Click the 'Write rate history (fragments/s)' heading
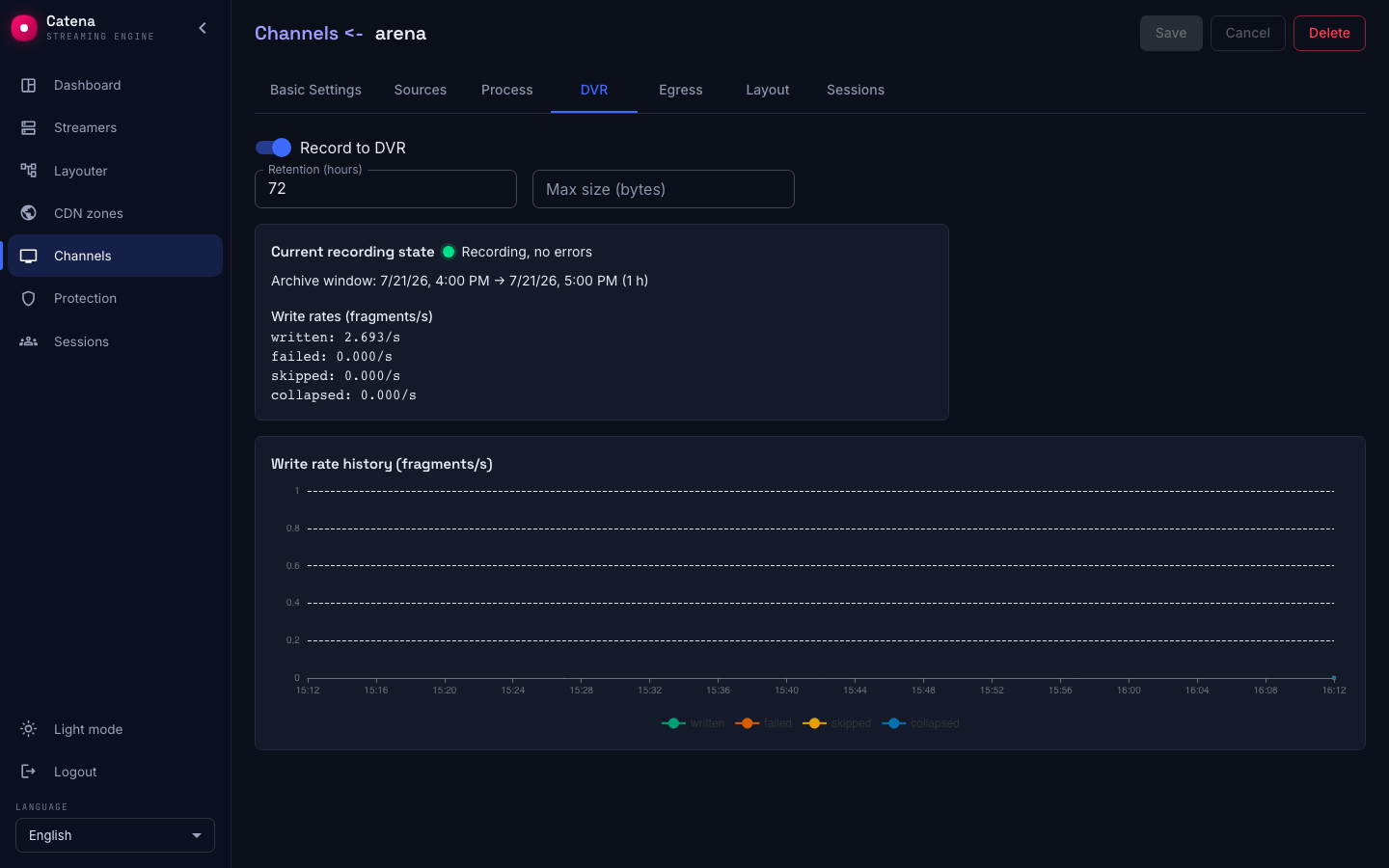 coord(382,464)
